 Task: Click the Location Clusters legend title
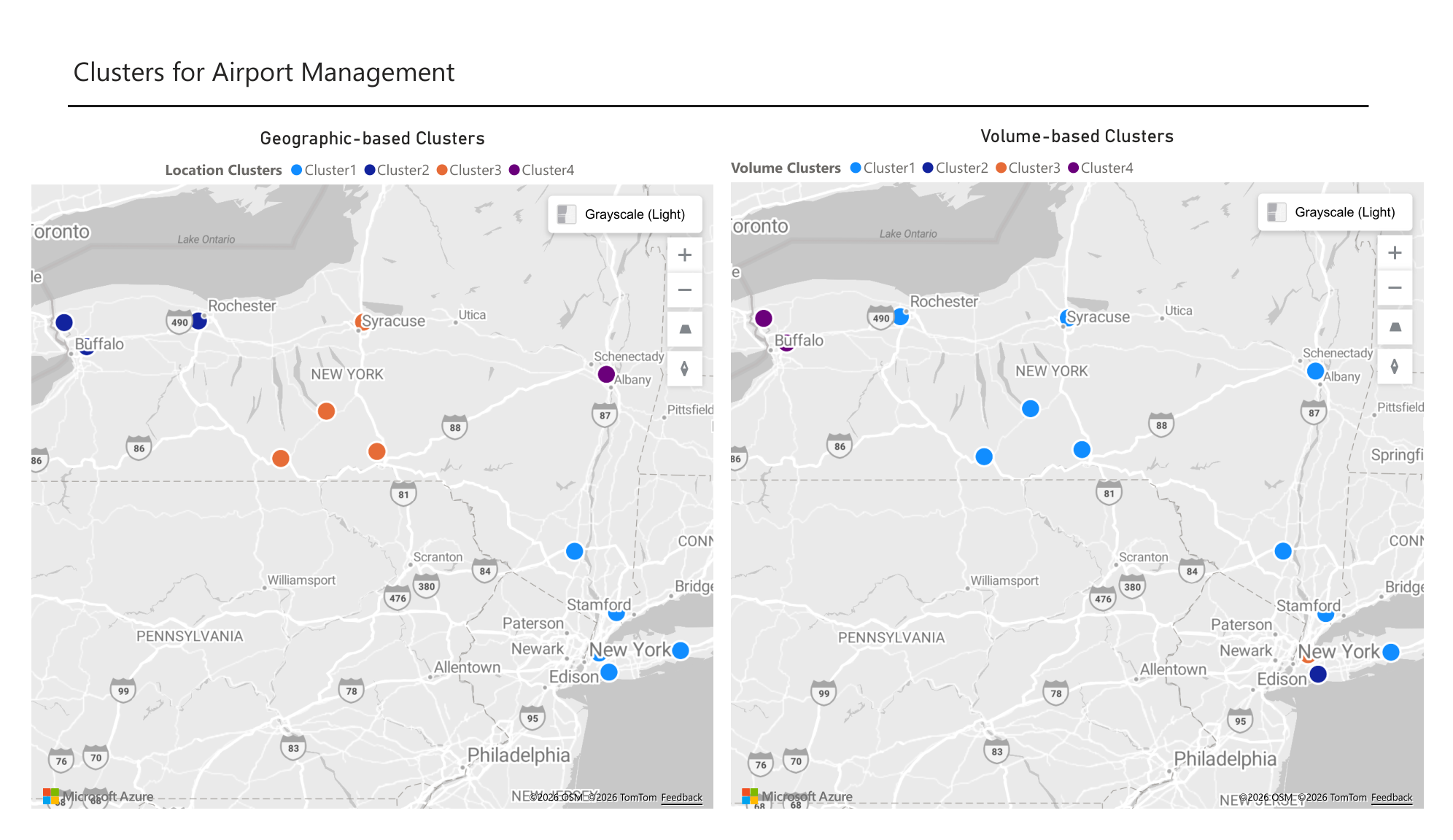(x=223, y=170)
